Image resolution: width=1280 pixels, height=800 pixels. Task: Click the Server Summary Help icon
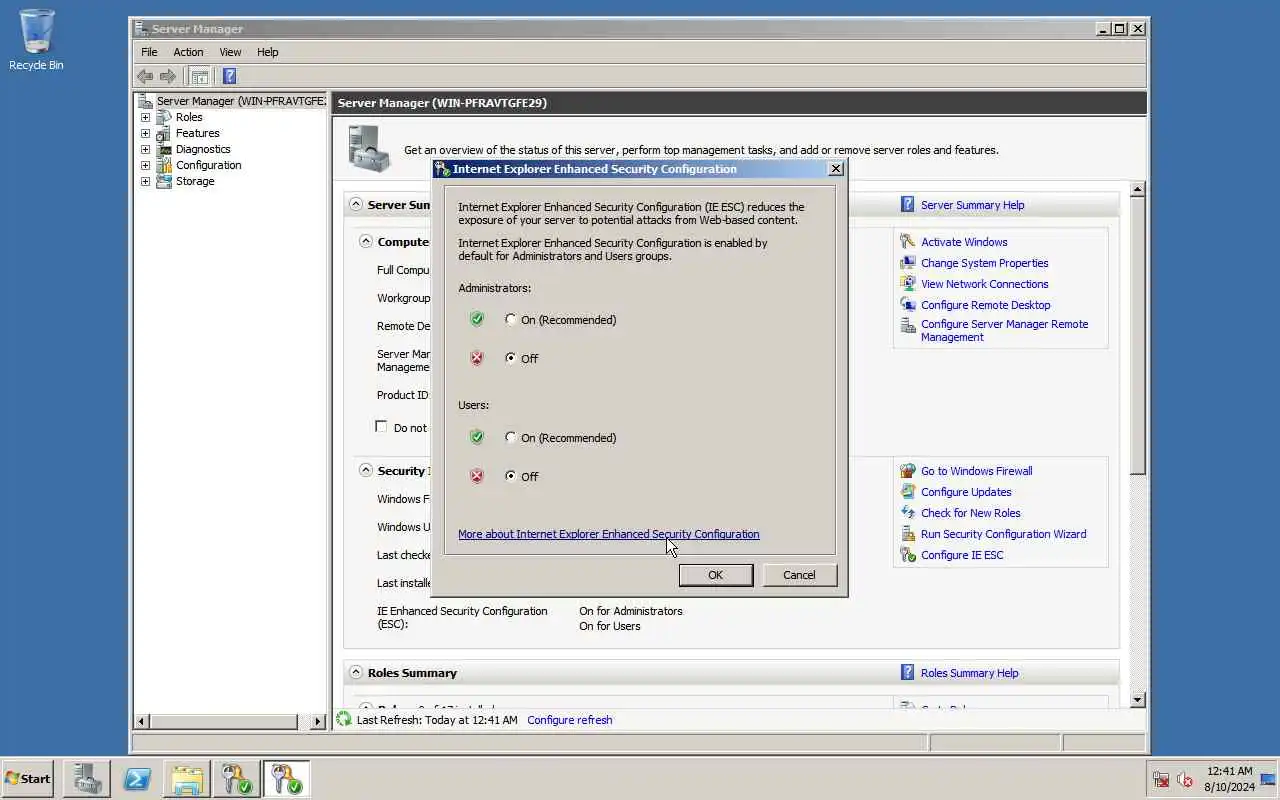[908, 204]
